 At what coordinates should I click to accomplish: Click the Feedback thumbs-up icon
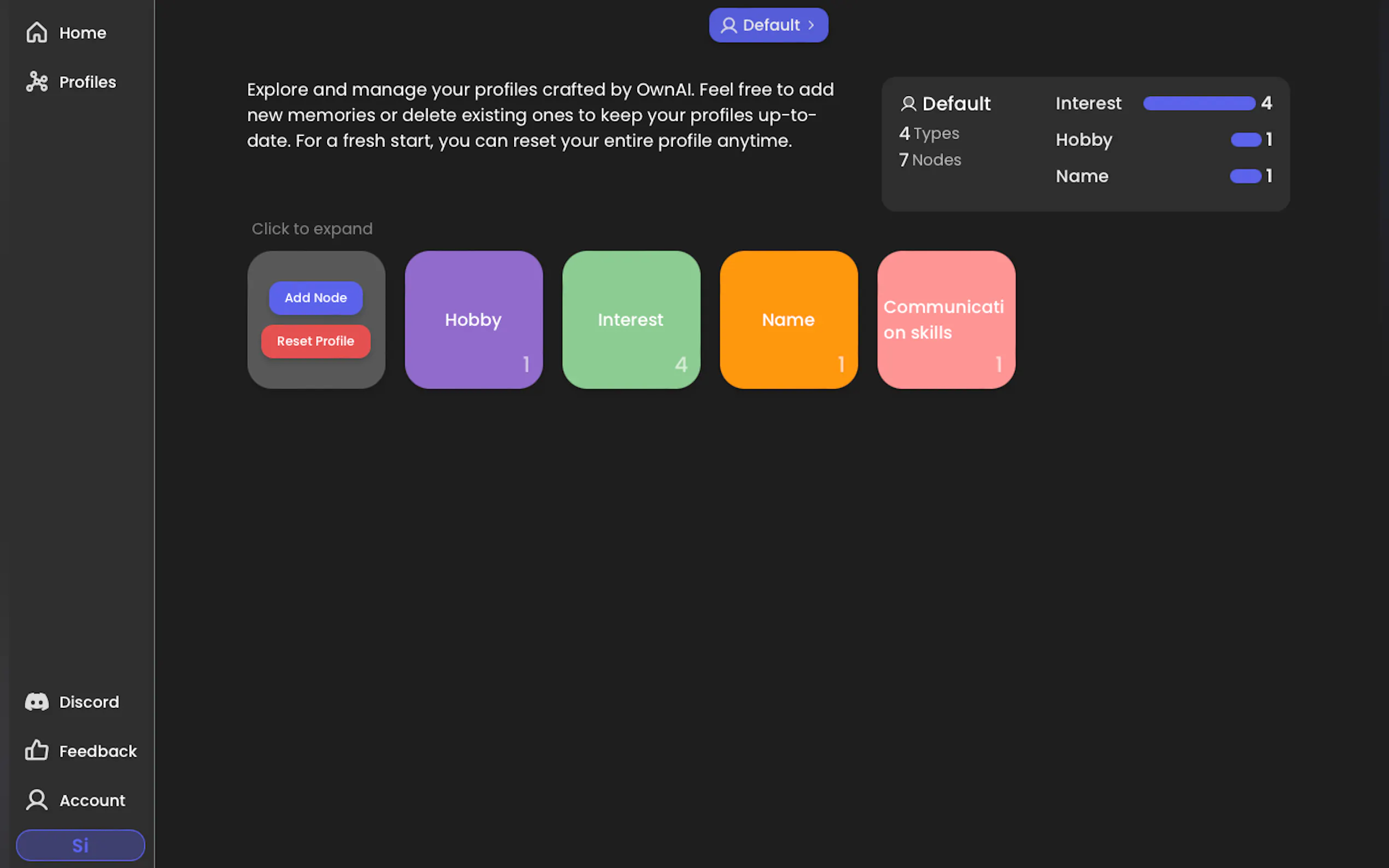tap(37, 750)
